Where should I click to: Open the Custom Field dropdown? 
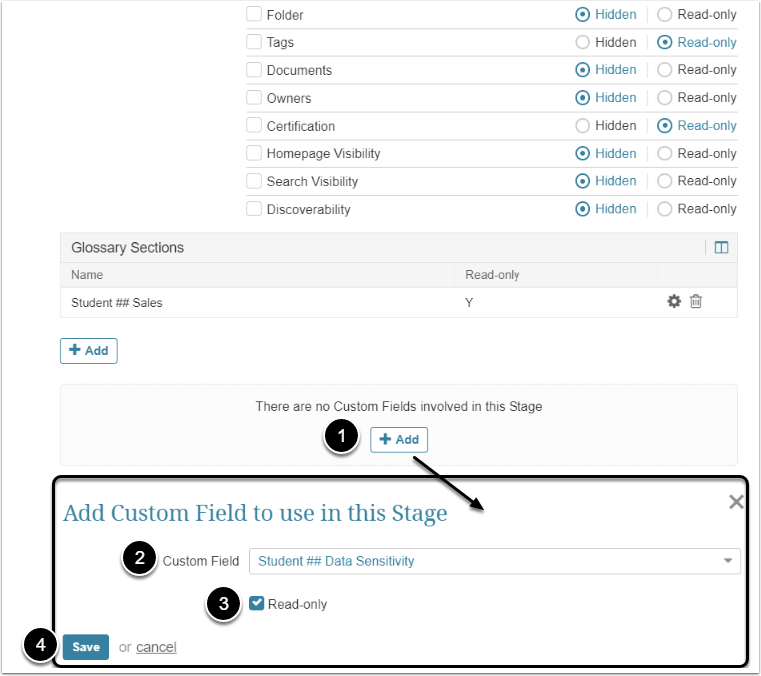point(494,561)
